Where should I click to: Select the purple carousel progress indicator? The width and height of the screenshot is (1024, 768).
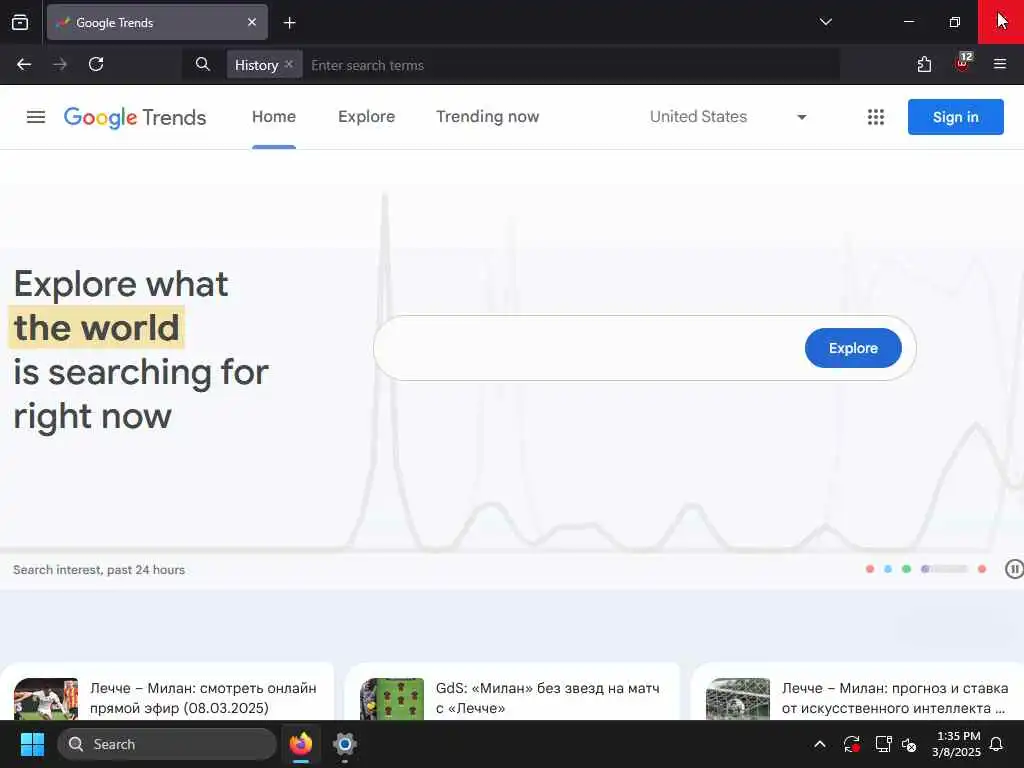(944, 569)
